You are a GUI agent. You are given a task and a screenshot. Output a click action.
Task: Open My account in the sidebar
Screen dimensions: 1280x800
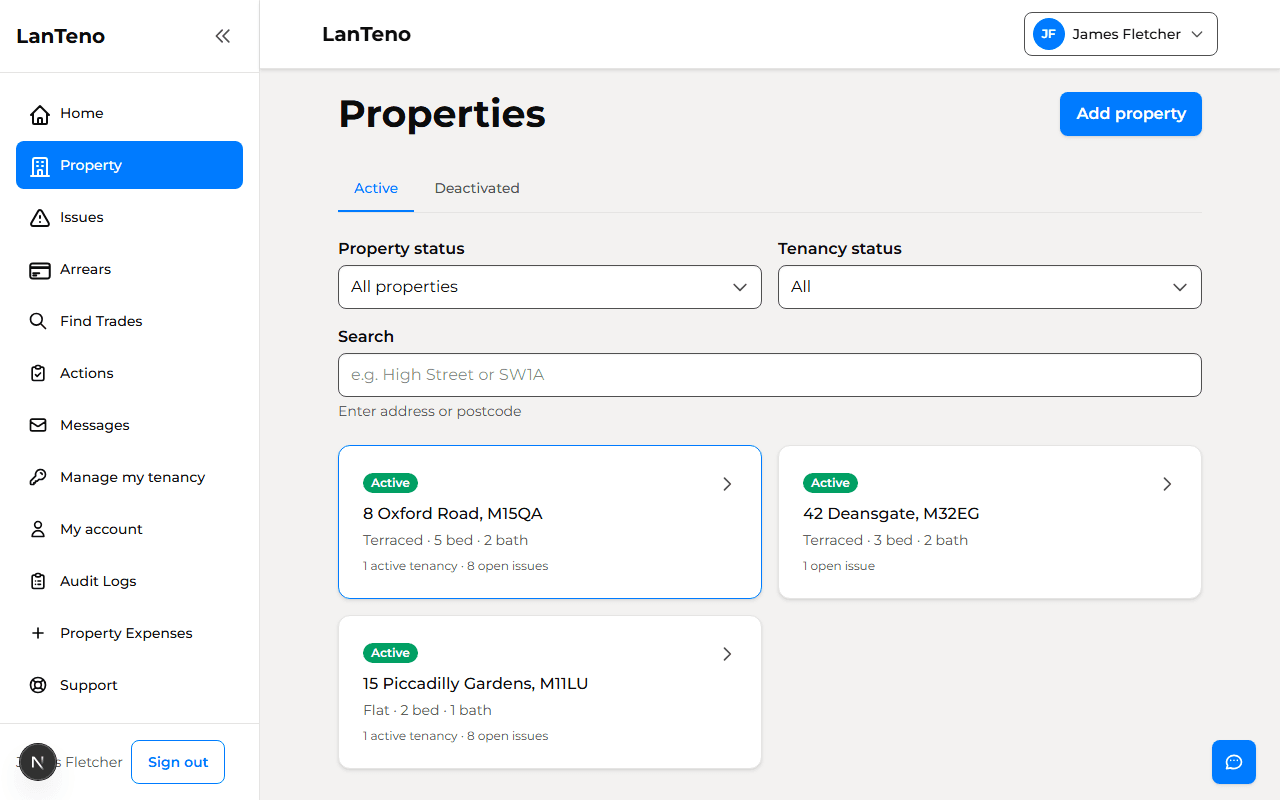click(129, 529)
